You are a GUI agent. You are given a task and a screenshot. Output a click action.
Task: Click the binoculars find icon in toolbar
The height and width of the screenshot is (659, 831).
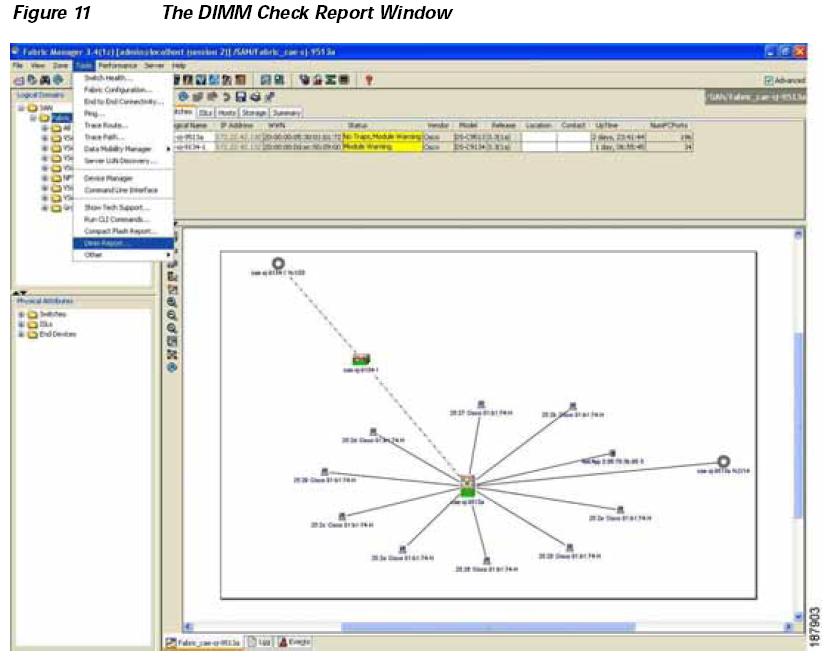(x=45, y=81)
